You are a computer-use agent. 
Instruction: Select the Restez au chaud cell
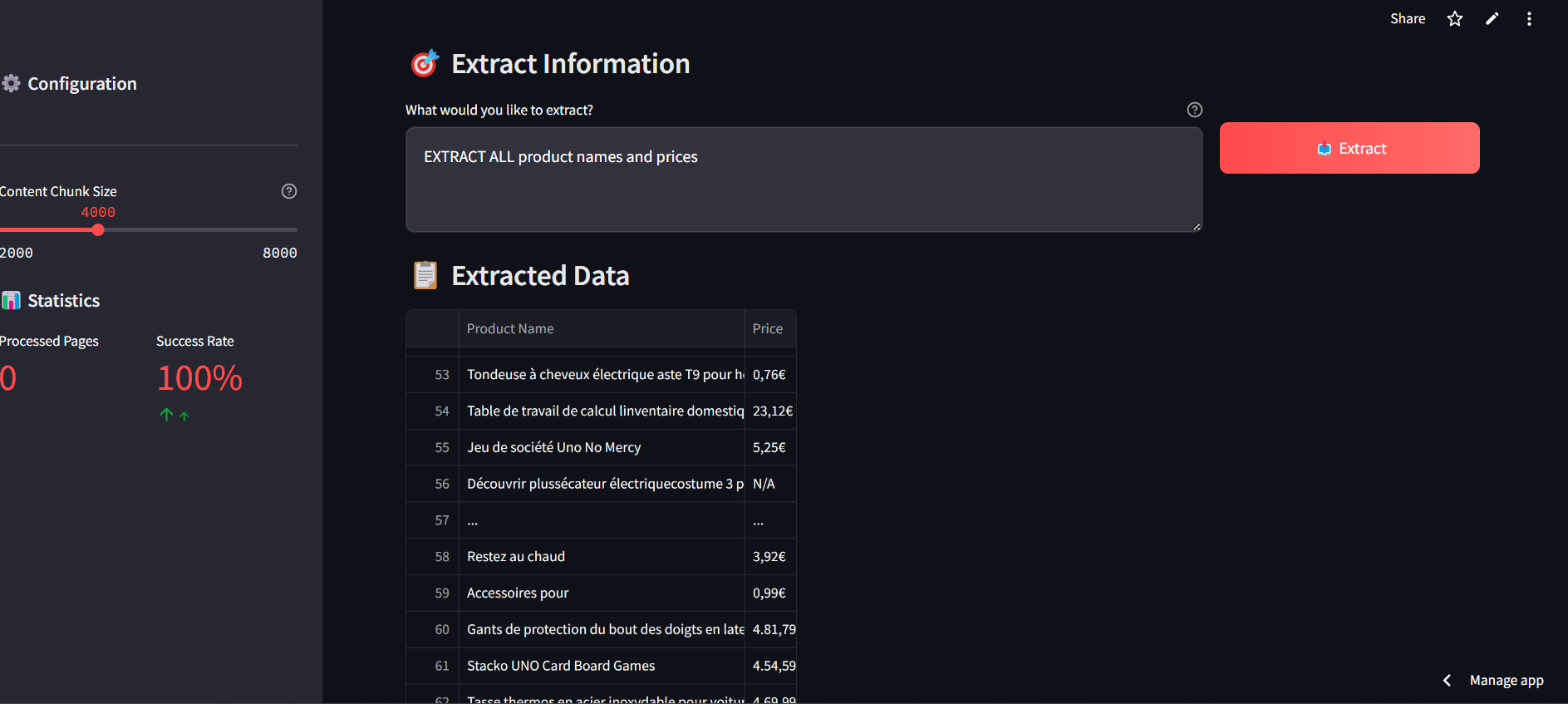click(602, 556)
